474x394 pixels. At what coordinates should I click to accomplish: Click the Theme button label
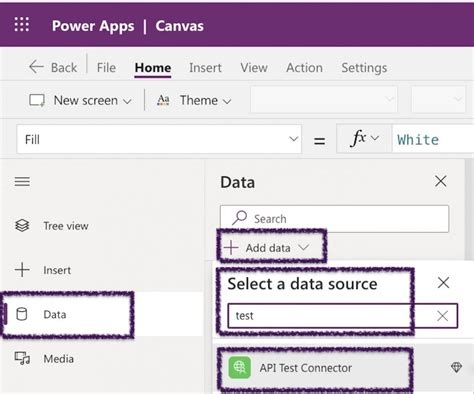[199, 100]
